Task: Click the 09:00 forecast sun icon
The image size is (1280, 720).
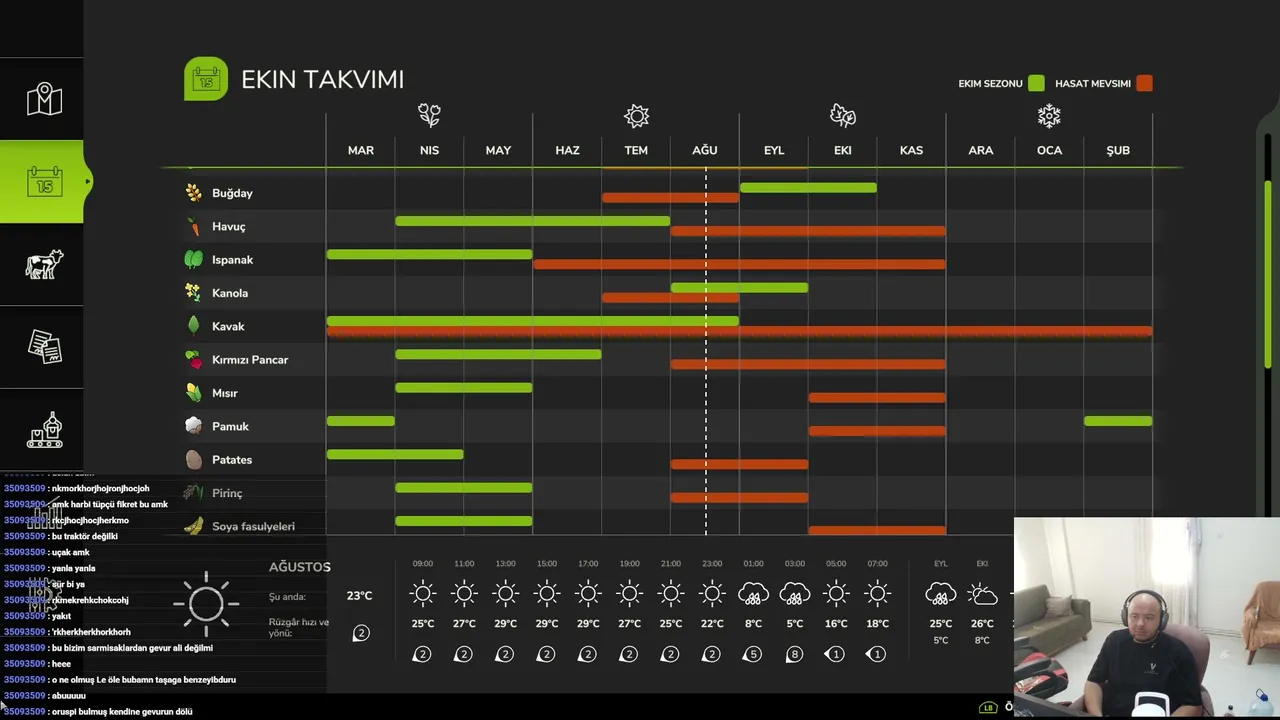Action: (423, 594)
